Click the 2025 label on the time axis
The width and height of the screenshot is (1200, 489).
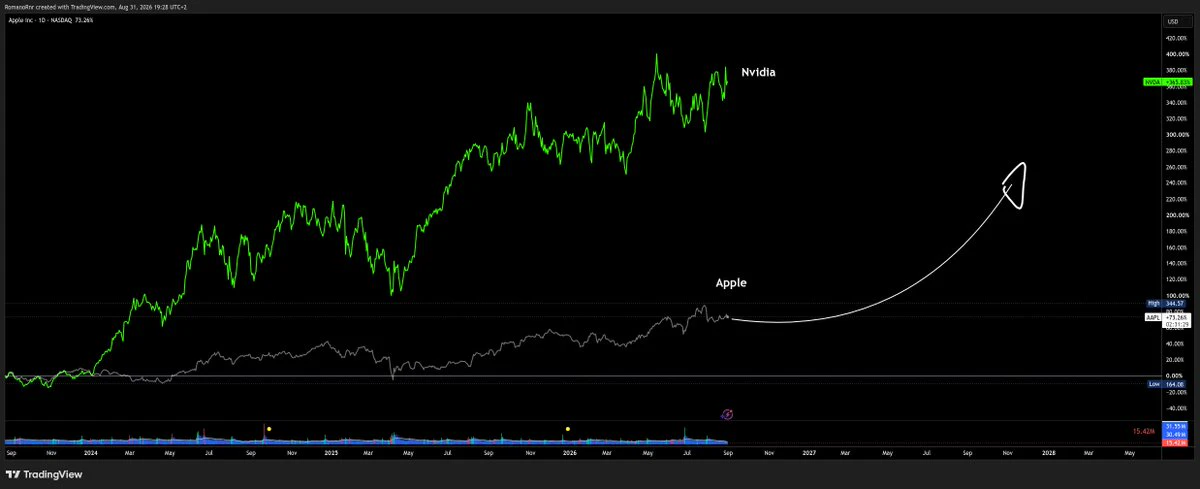pyautogui.click(x=330, y=452)
